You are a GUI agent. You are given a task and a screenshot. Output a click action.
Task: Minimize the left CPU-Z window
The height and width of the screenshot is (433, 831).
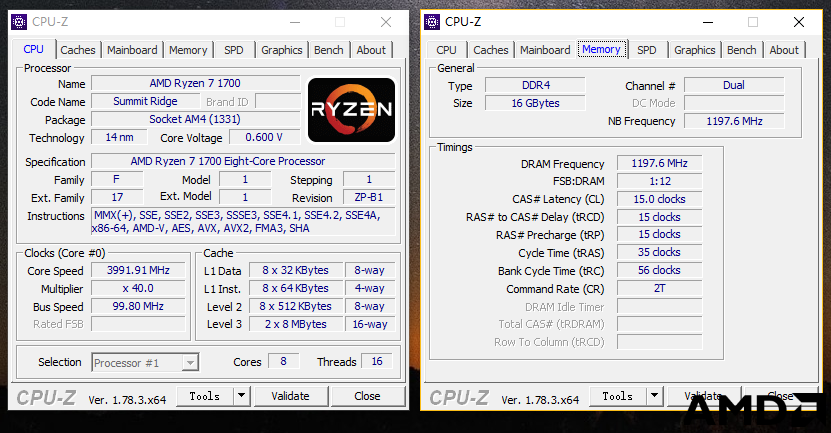point(295,22)
